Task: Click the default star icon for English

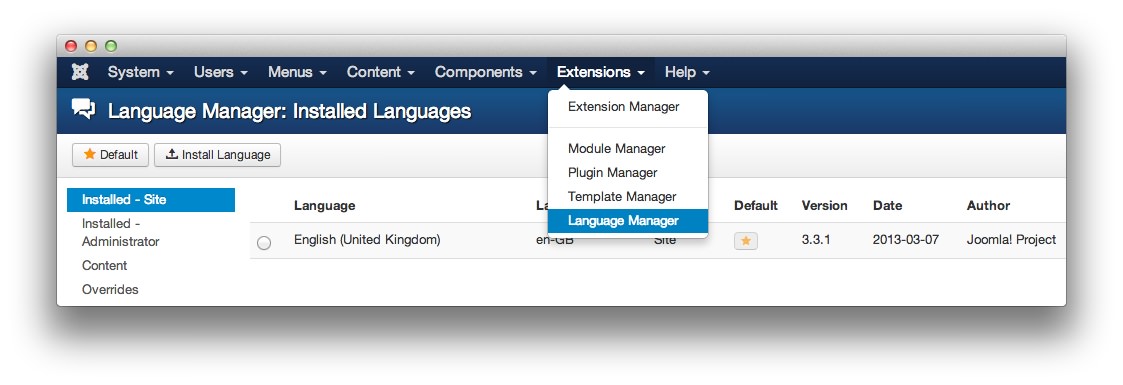Action: 746,241
